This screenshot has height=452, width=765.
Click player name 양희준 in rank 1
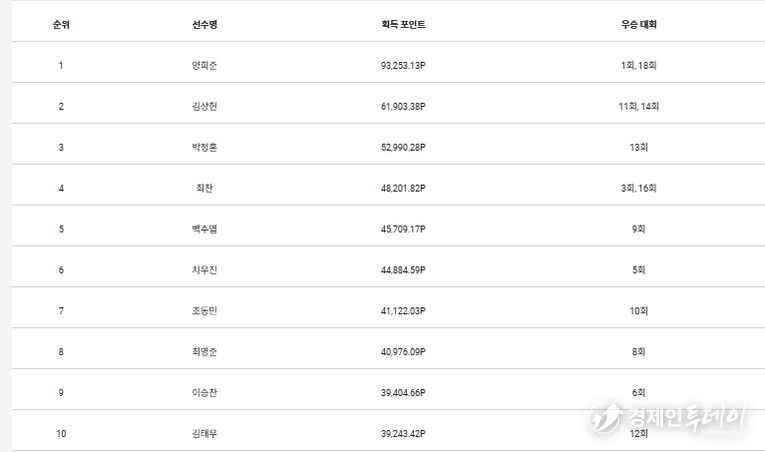tap(204, 65)
